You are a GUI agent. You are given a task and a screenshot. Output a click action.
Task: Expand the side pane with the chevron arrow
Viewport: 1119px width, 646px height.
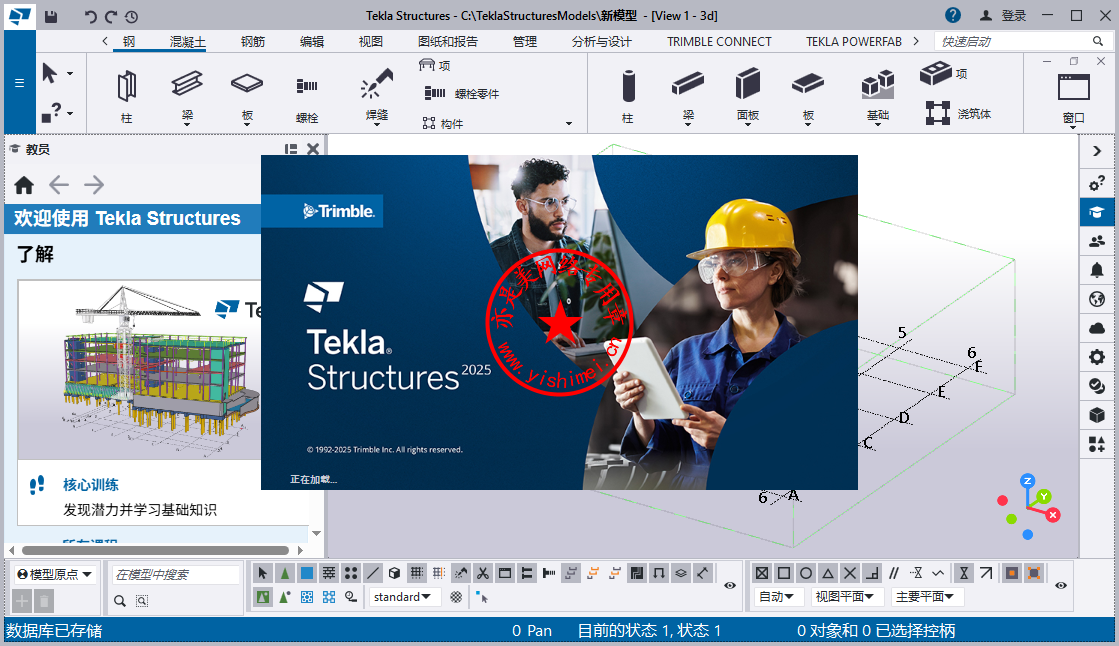tap(1097, 151)
